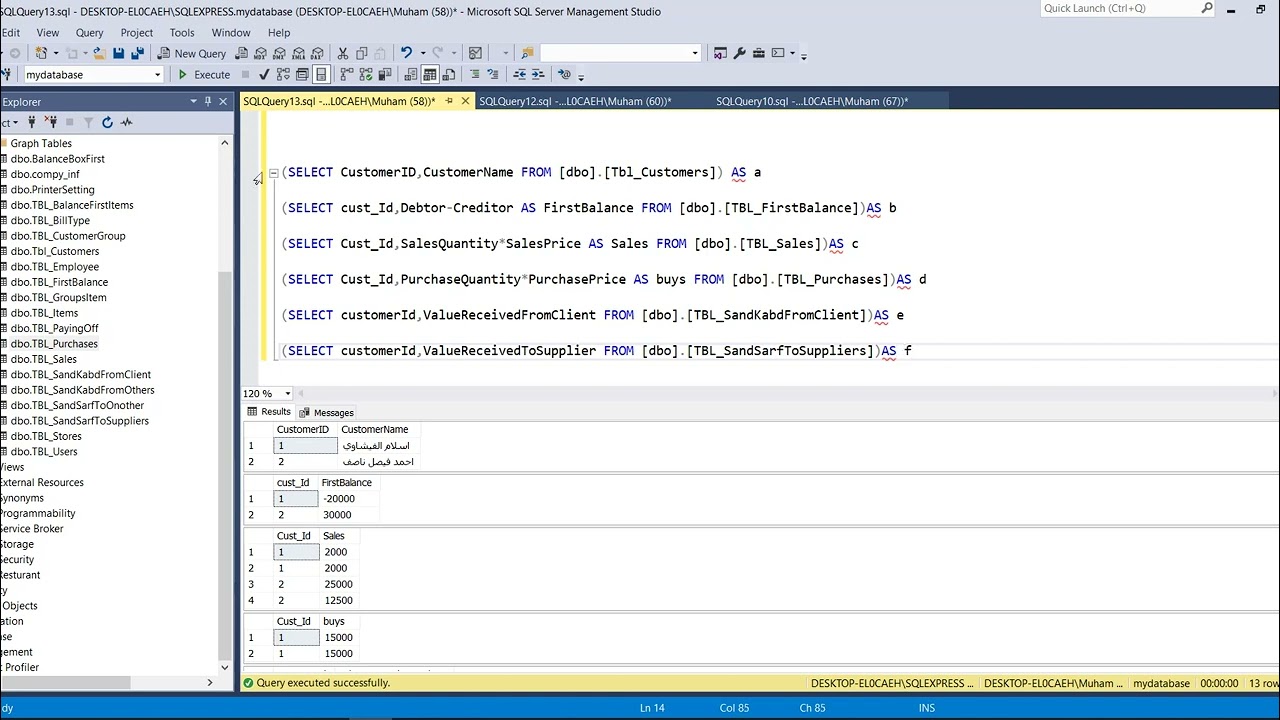Open Properties with wrench icon
The image size is (1280, 720).
(739, 53)
